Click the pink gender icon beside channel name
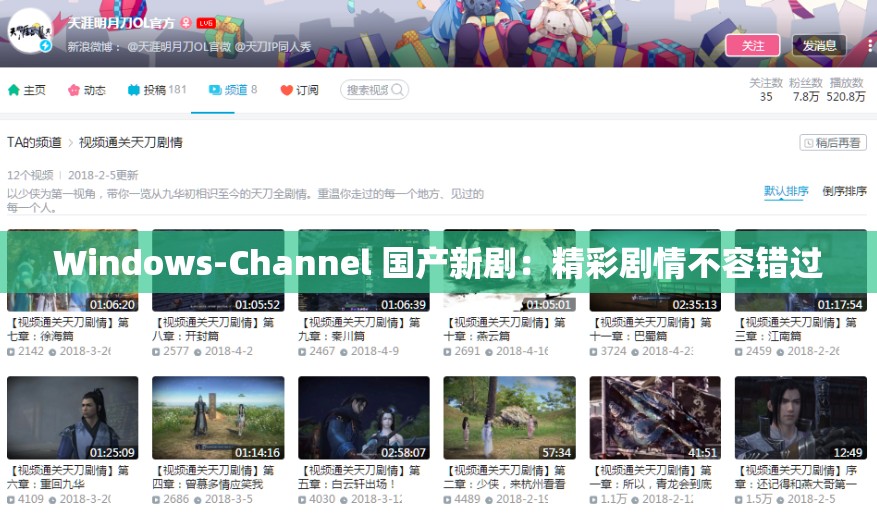This screenshot has height=524, width=877. 186,23
